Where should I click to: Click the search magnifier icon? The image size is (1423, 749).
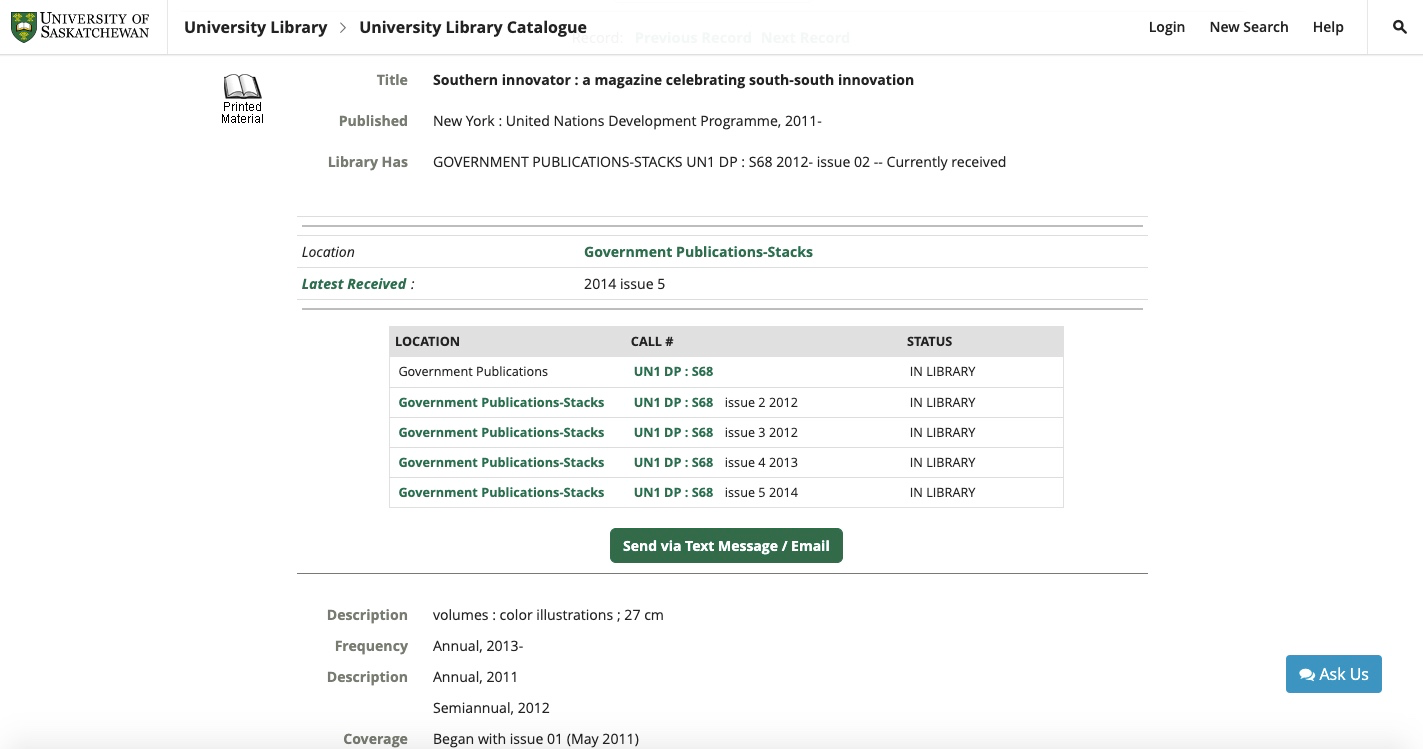[x=1399, y=27]
